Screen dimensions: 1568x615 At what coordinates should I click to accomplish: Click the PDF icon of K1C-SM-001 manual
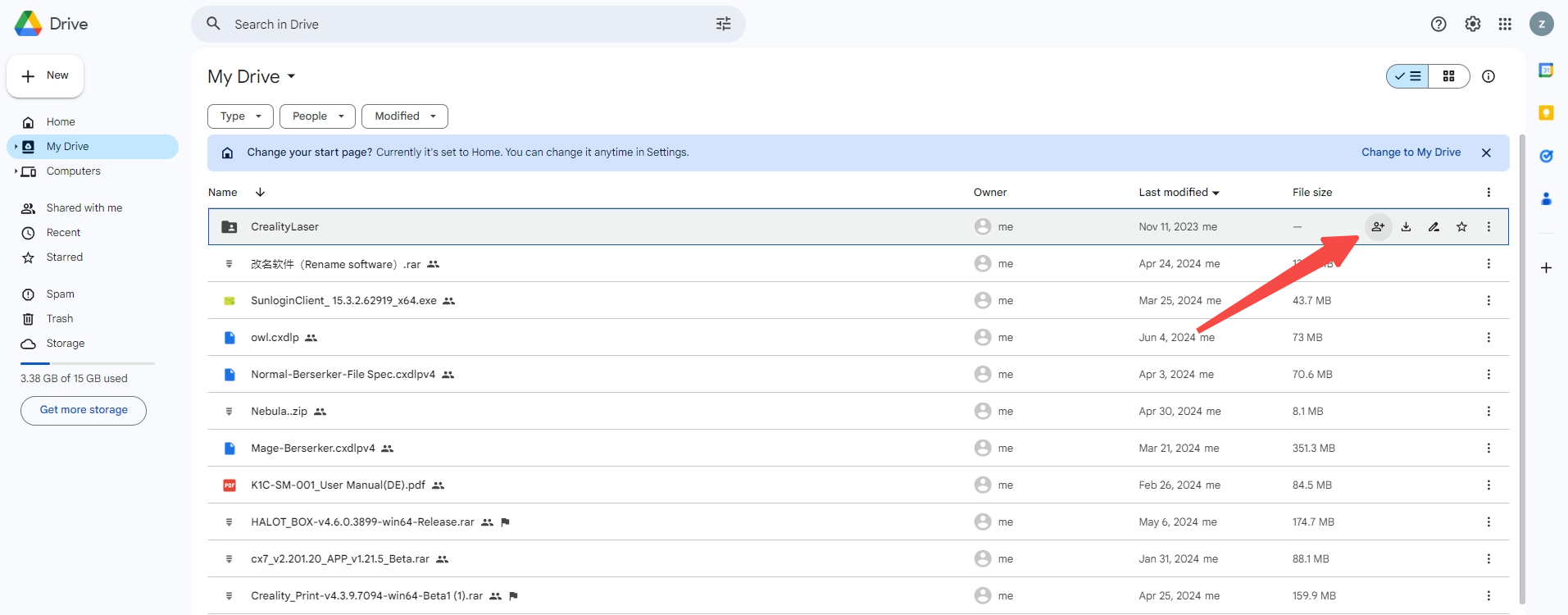230,485
